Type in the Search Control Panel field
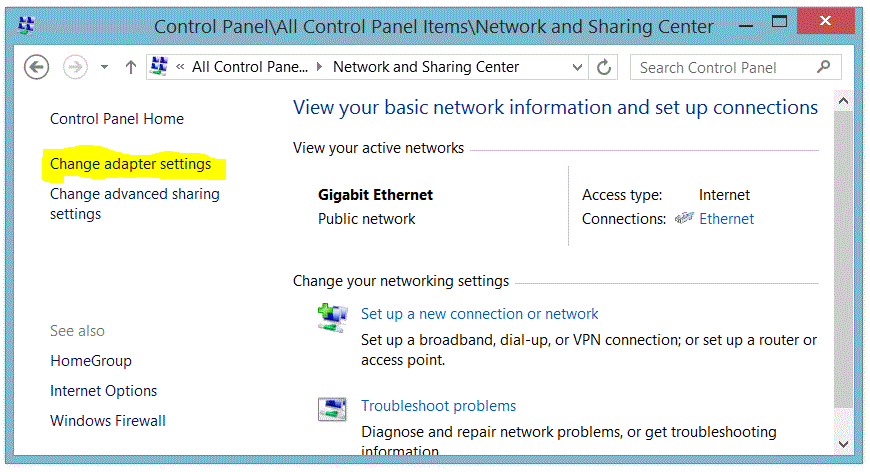 pos(722,67)
